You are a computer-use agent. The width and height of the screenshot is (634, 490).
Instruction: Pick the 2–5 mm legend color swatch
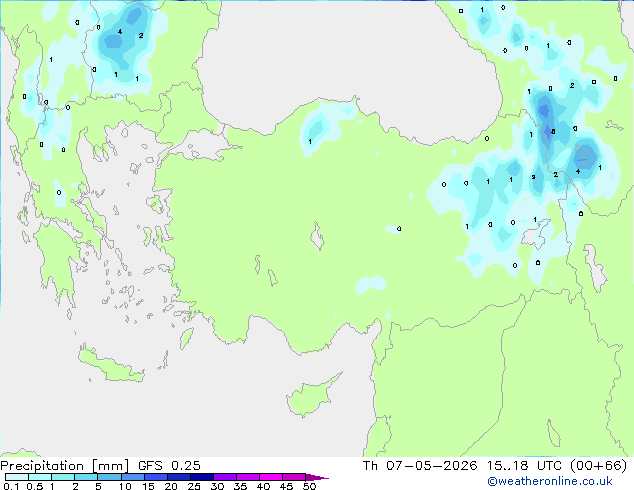(86, 477)
